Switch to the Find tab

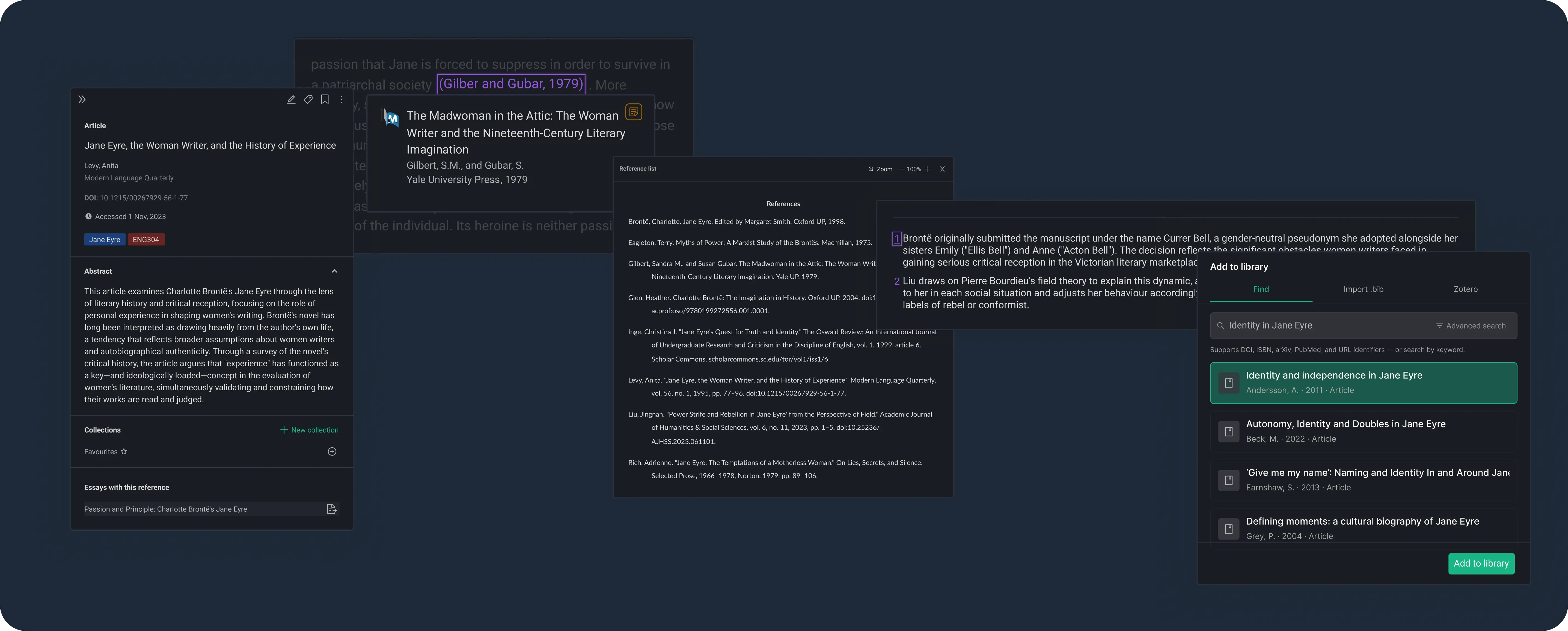[x=1261, y=290]
